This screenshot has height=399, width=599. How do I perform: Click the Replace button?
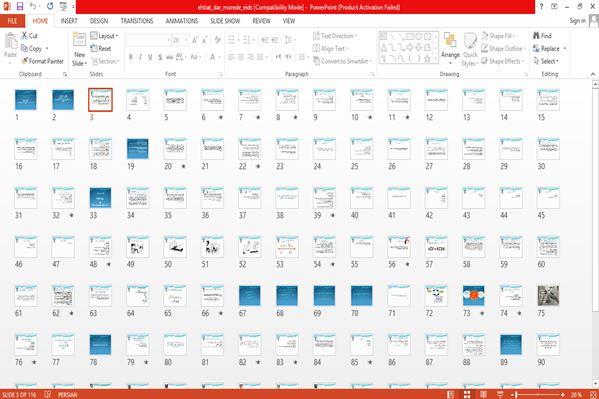pos(546,49)
